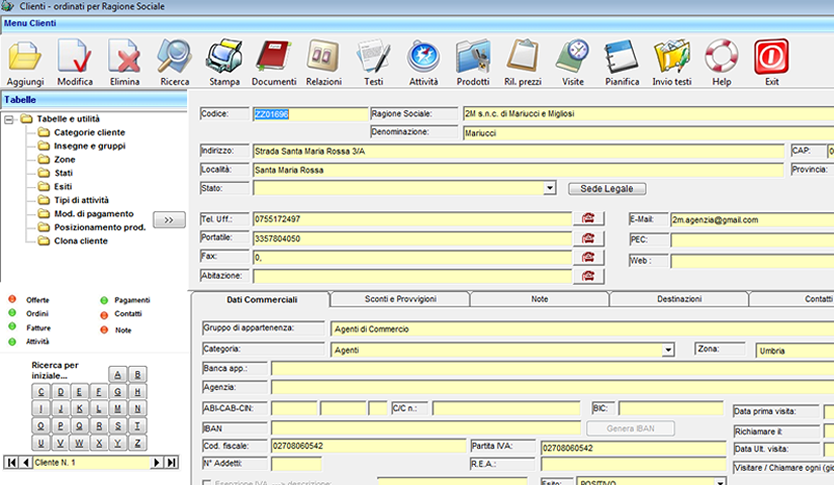Open the Documenti book icon
The height and width of the screenshot is (485, 834).
click(x=273, y=56)
